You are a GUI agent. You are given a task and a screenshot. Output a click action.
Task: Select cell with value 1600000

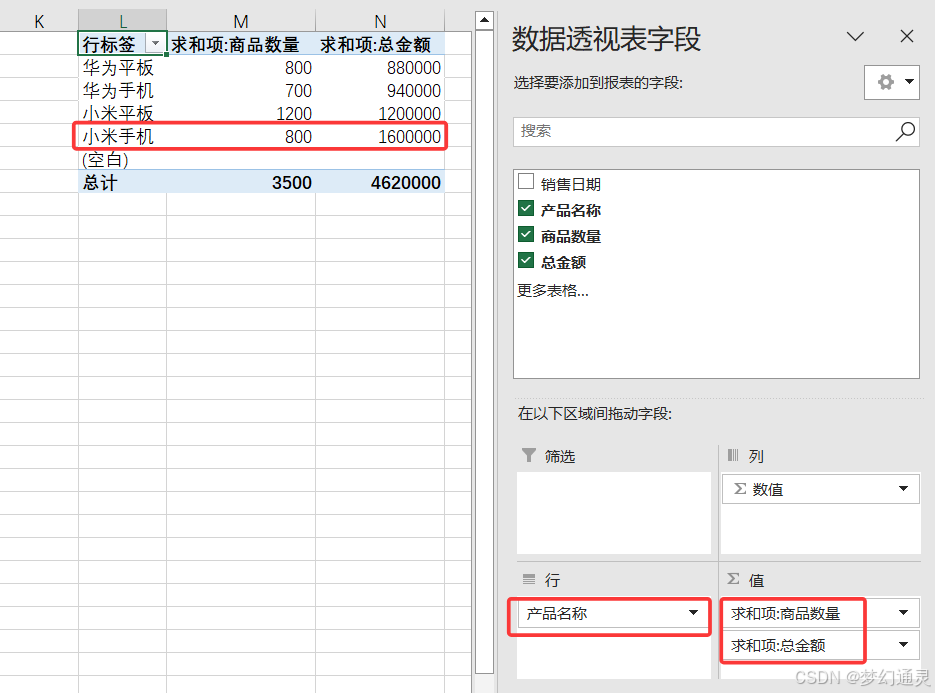click(380, 137)
